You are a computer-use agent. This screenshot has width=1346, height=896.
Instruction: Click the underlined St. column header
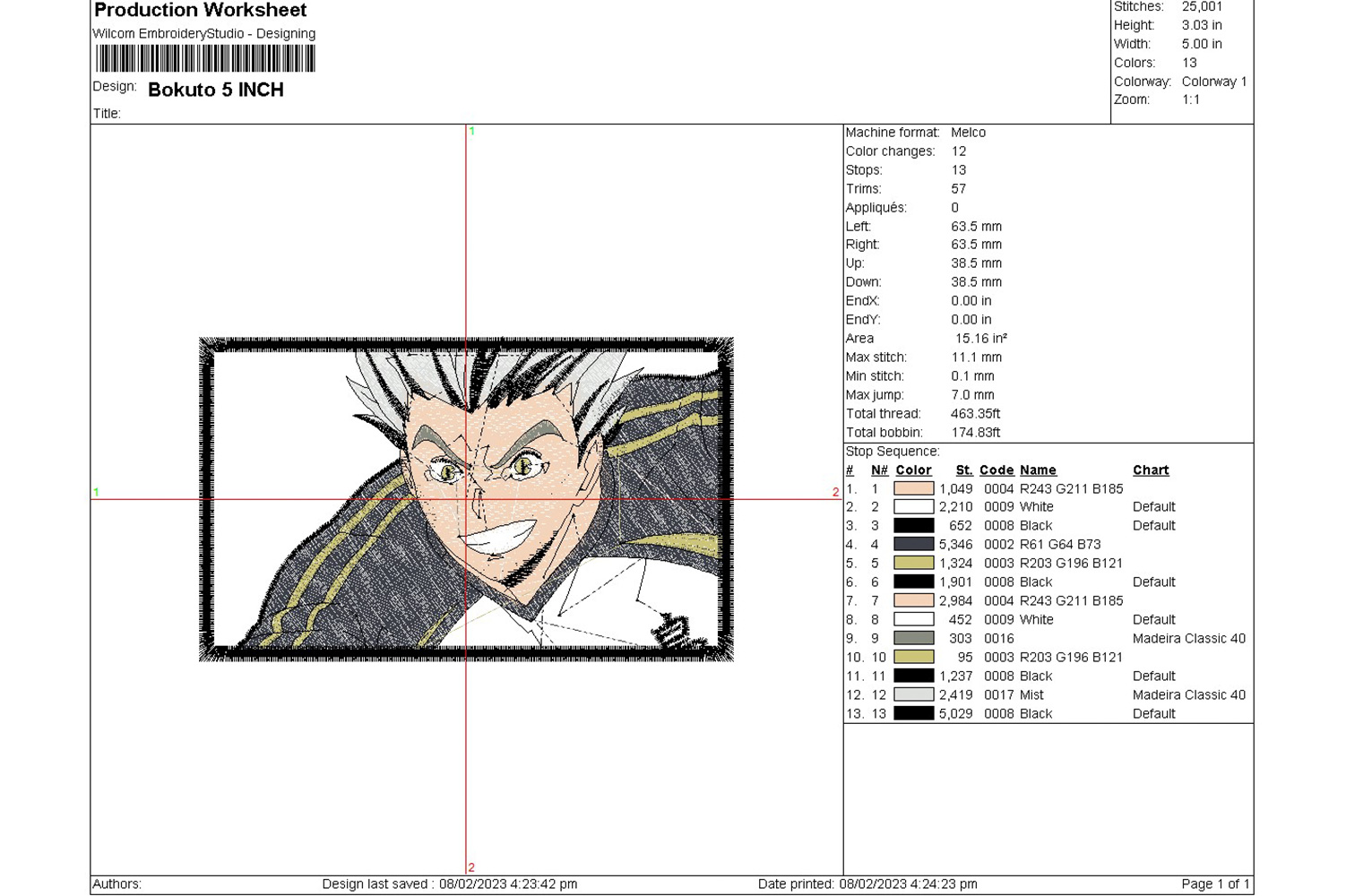963,470
